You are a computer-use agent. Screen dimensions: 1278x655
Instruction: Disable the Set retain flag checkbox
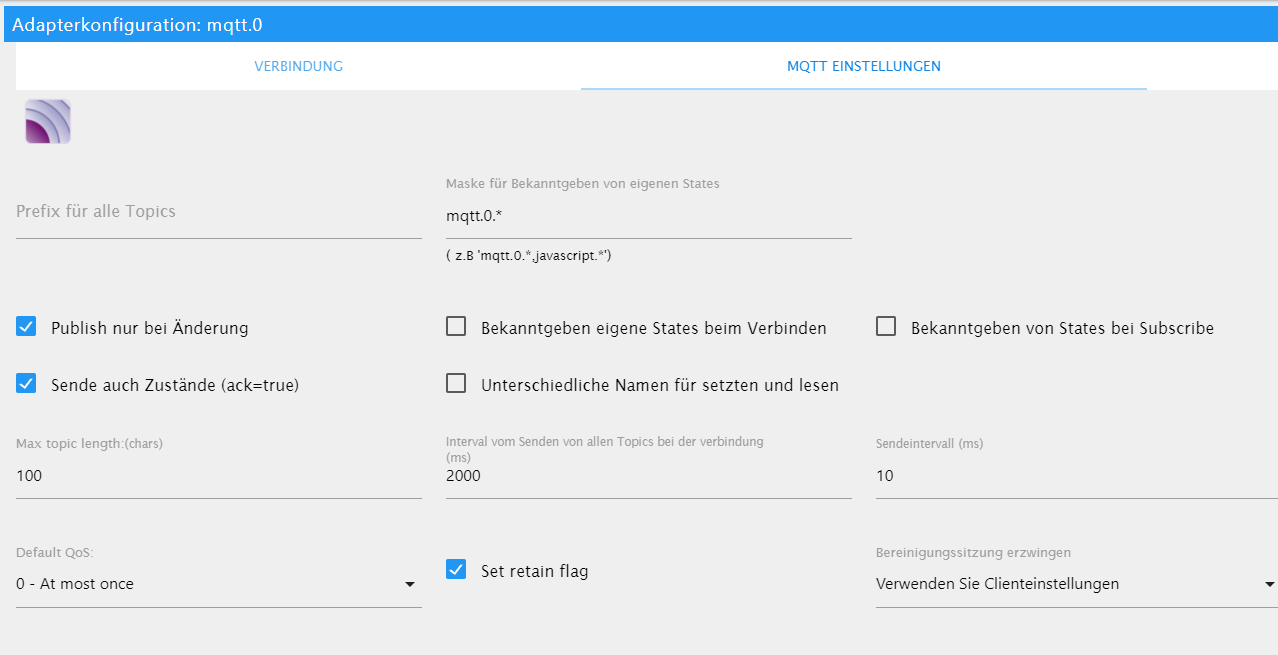(456, 570)
